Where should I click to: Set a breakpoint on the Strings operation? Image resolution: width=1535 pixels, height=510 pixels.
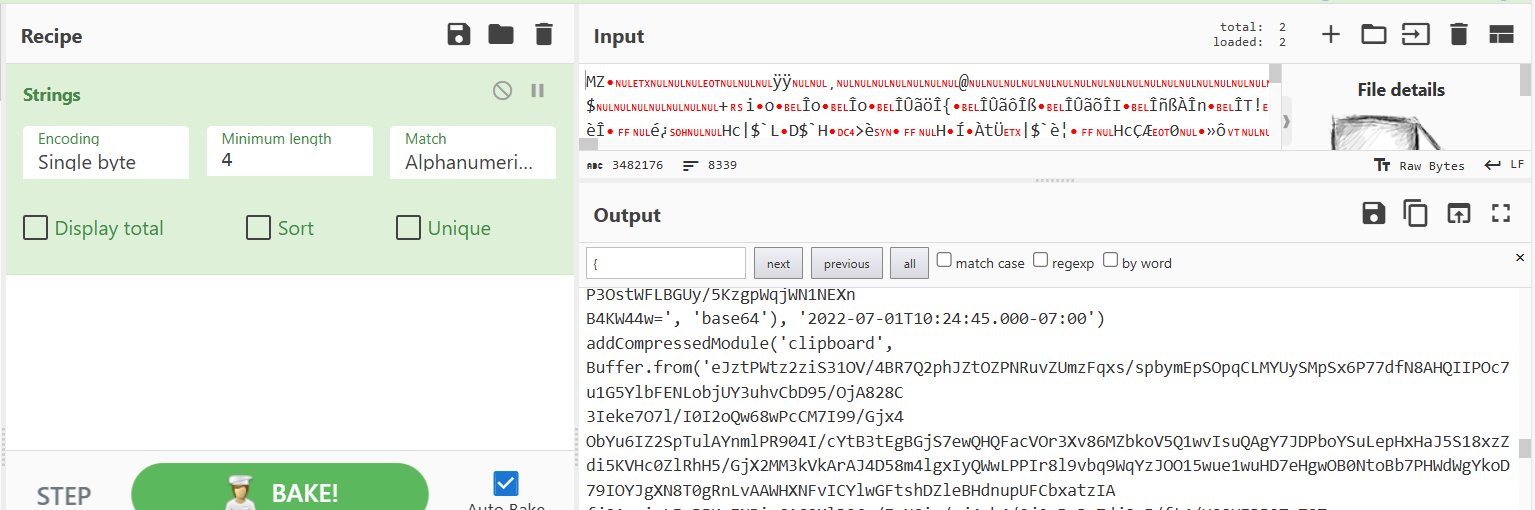tap(538, 91)
